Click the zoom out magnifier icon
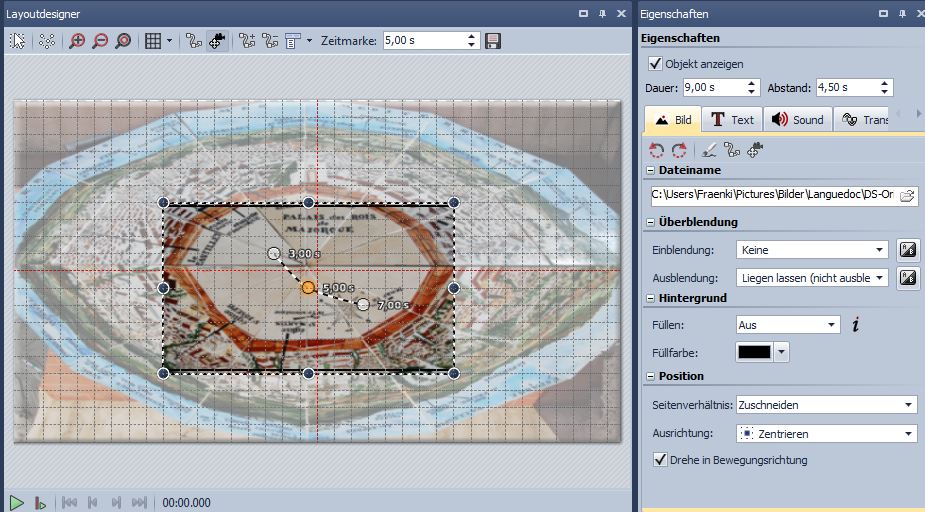925x512 pixels. [100, 41]
